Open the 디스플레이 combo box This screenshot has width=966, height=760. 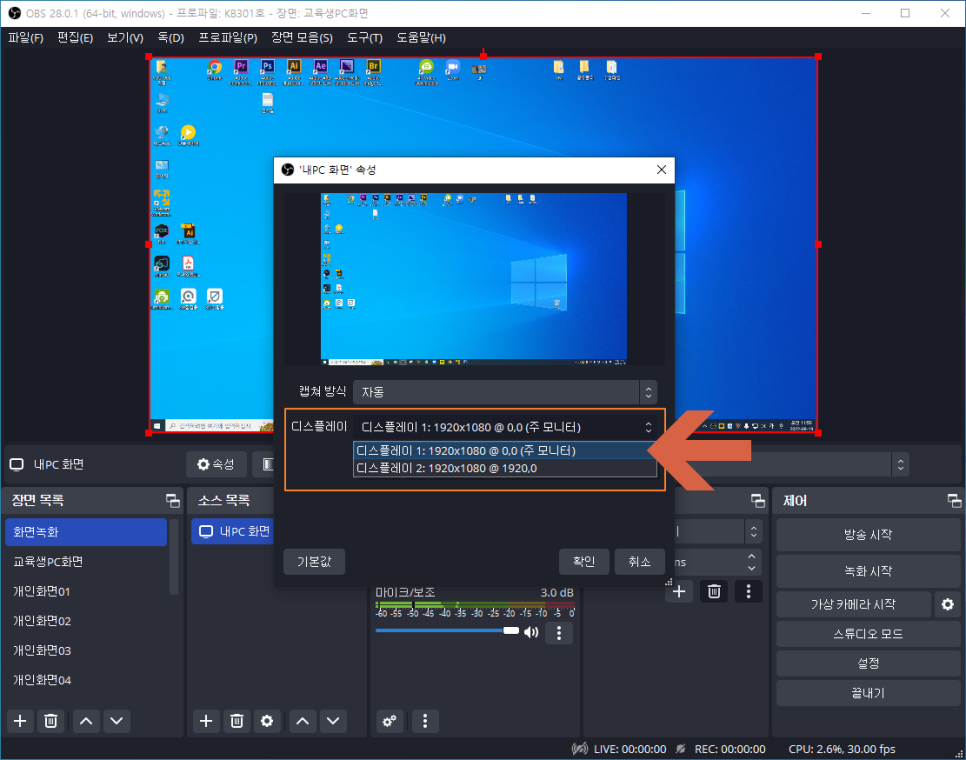tap(505, 427)
